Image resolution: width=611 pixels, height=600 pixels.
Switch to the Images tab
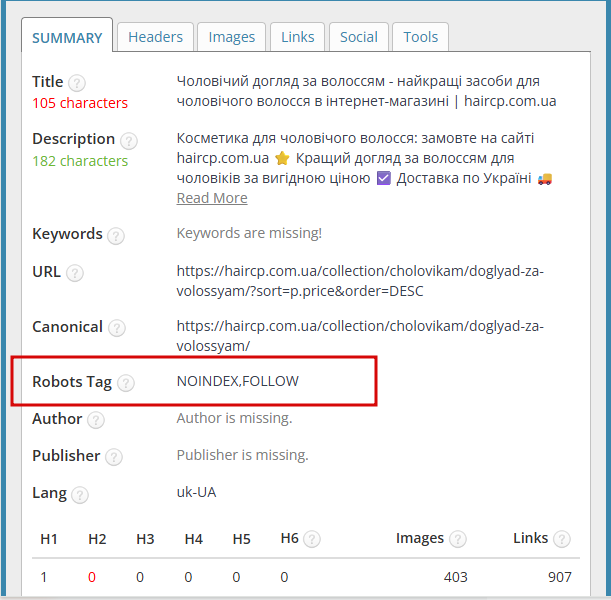pos(231,37)
